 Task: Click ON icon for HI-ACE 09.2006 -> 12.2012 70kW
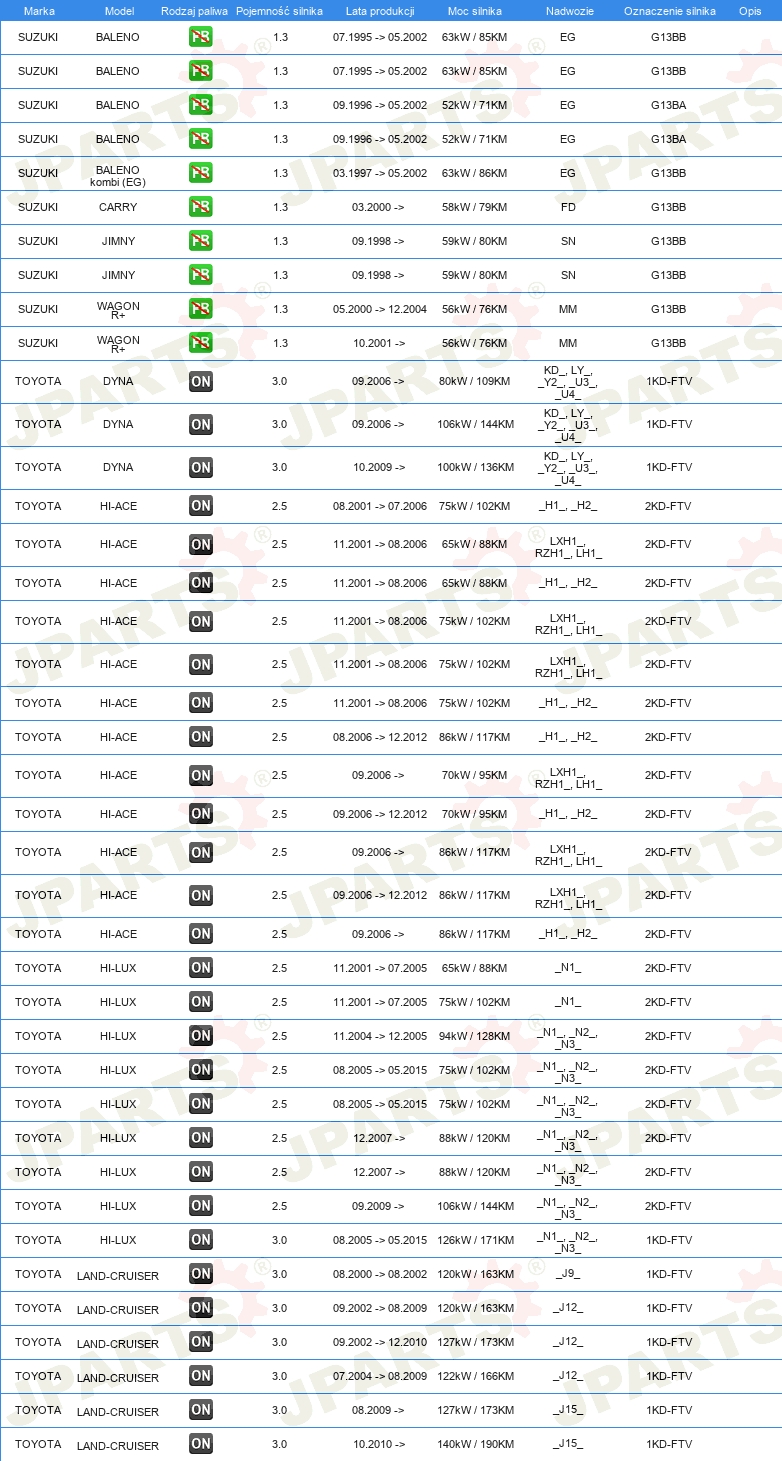tap(201, 814)
